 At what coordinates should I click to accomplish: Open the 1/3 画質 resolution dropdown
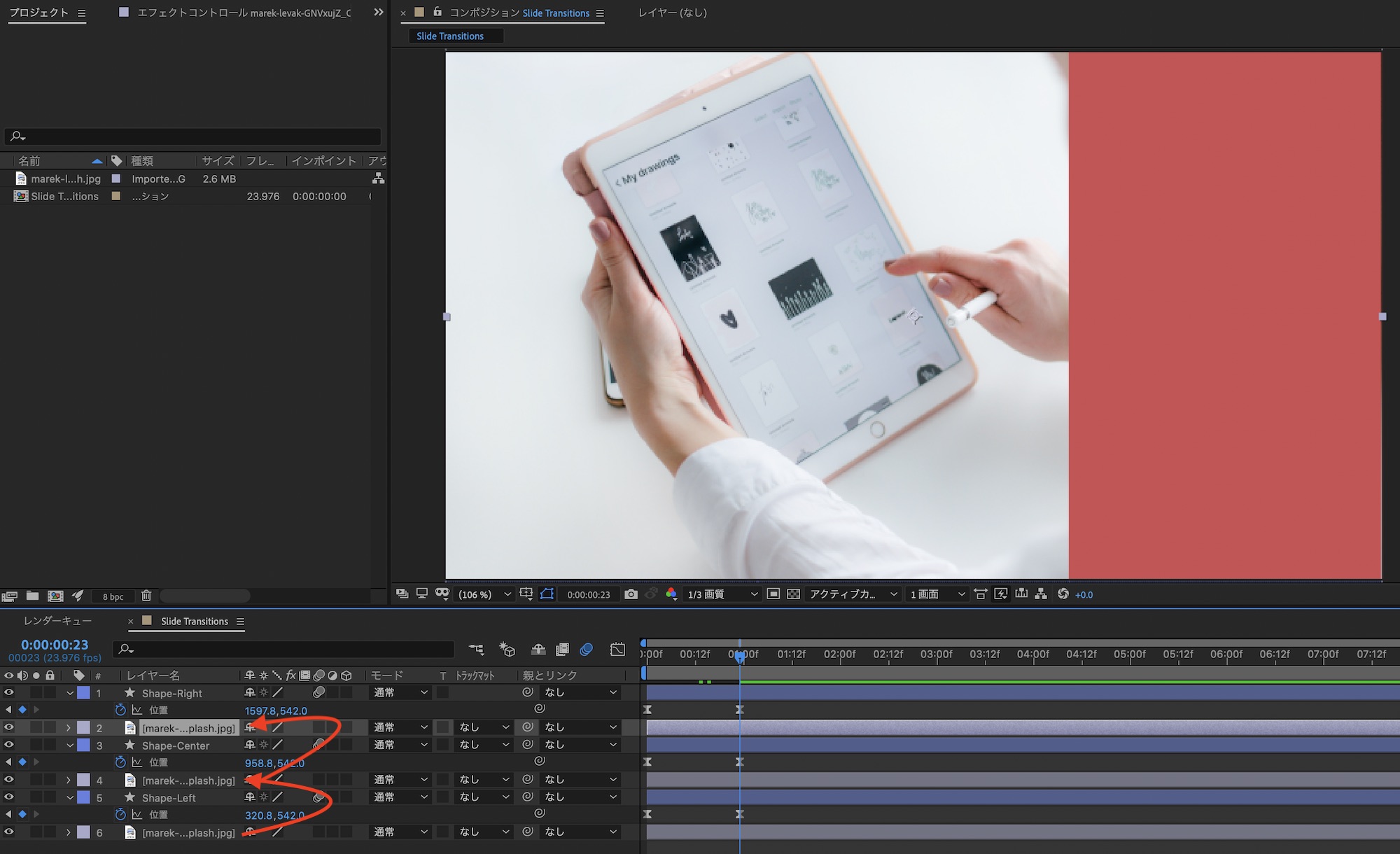click(x=722, y=594)
